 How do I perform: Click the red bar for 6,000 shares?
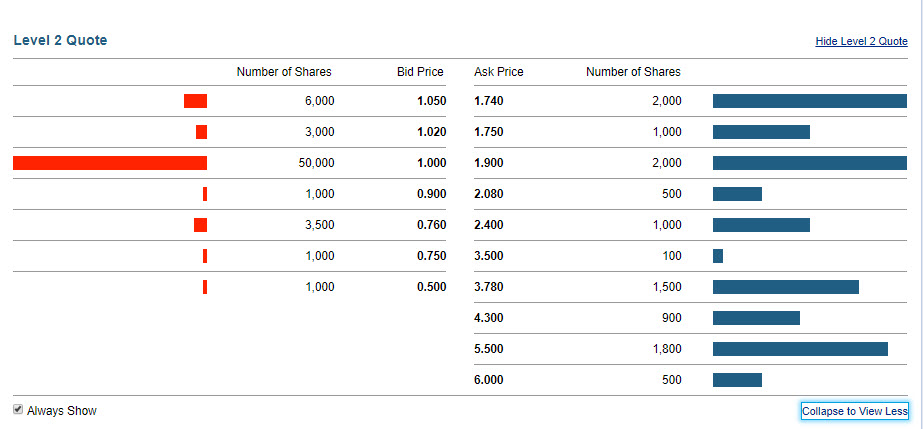[195, 101]
